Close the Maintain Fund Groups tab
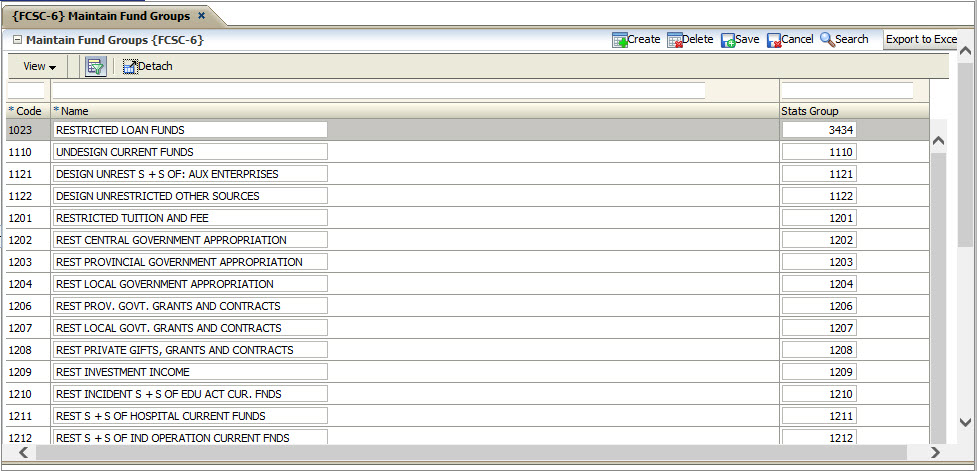 pyautogui.click(x=201, y=16)
